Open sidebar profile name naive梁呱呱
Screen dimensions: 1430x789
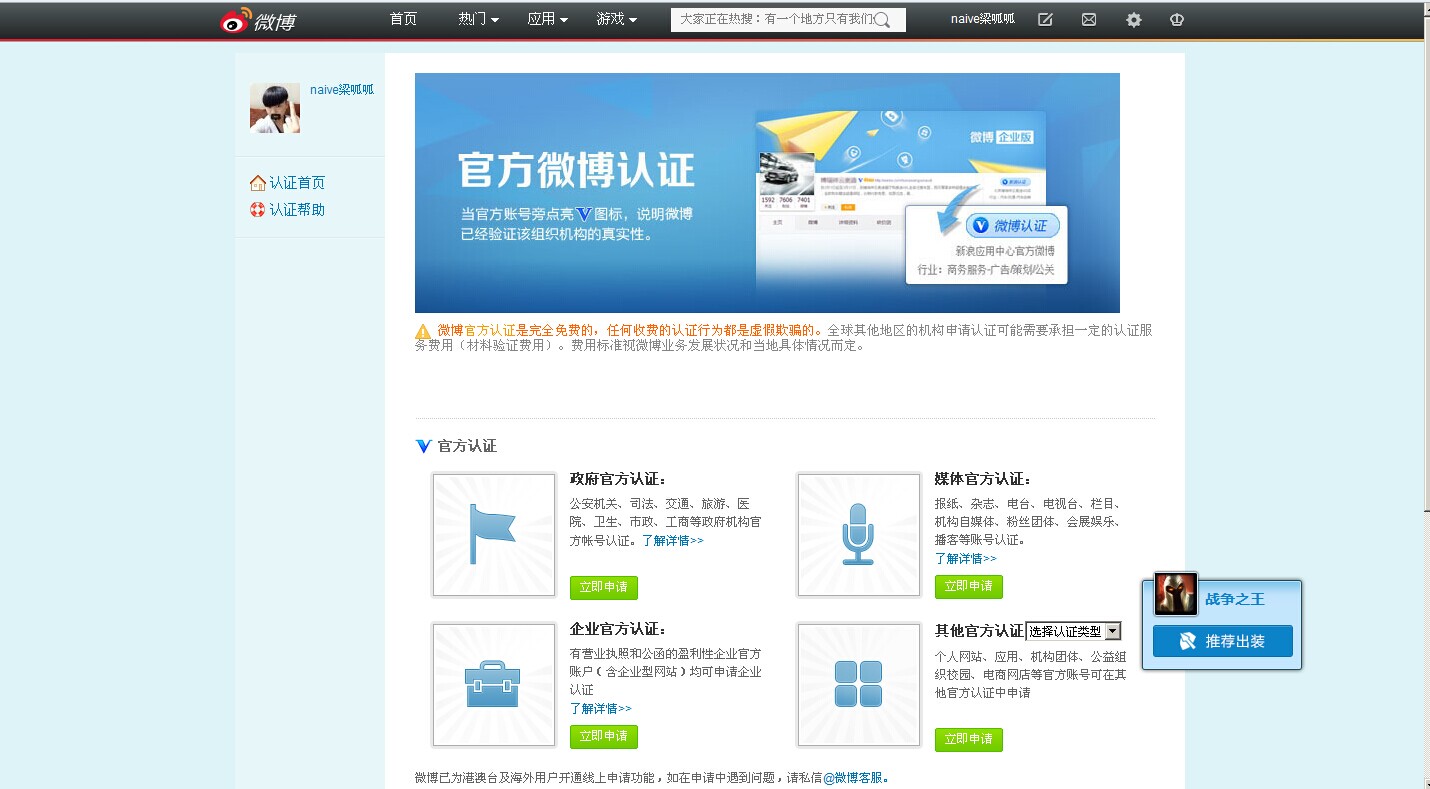(x=342, y=90)
